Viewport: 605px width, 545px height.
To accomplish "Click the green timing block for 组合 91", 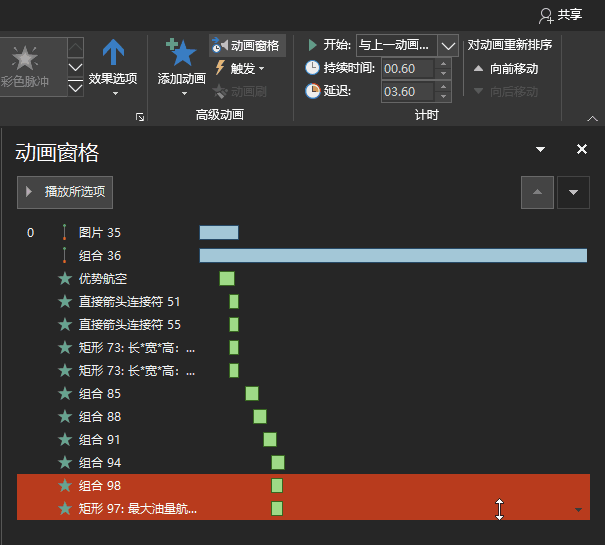I will click(270, 439).
